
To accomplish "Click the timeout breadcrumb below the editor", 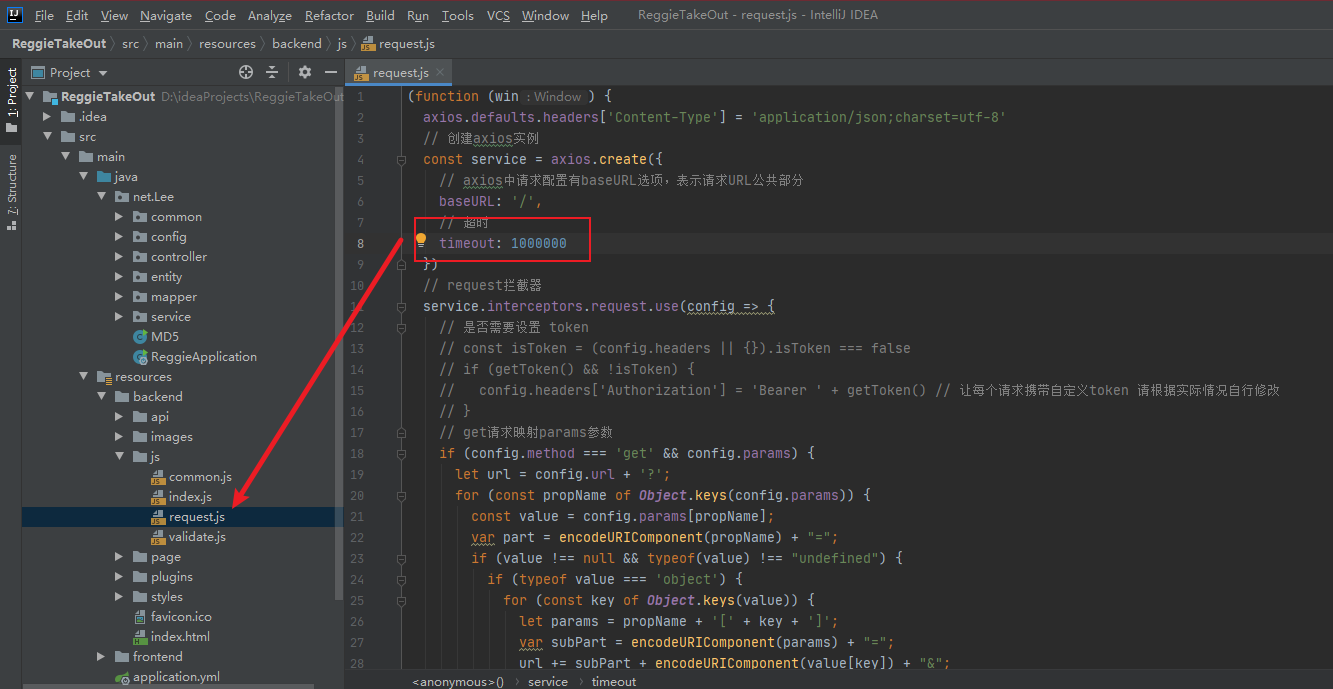I will coord(614,681).
